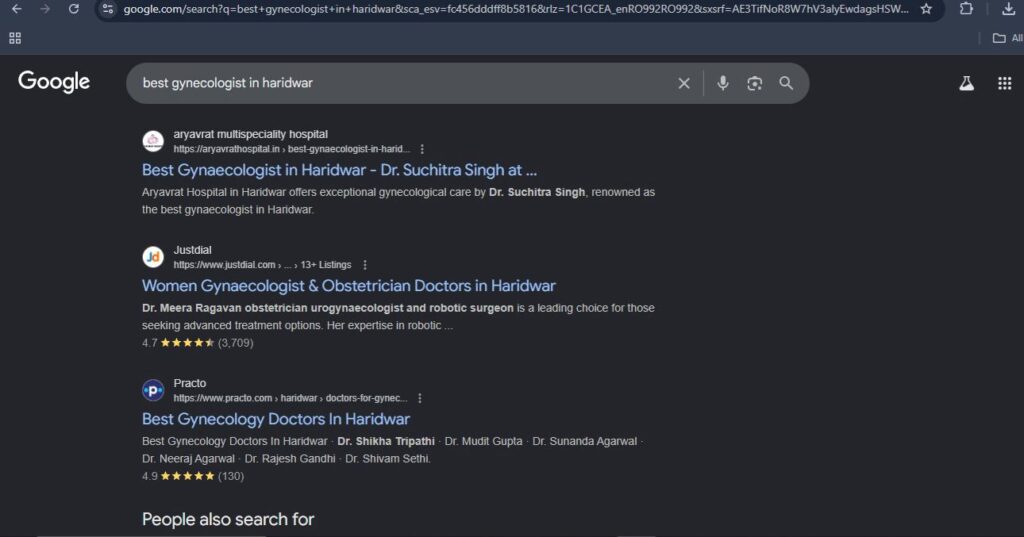Click the magnifier search button

point(786,84)
